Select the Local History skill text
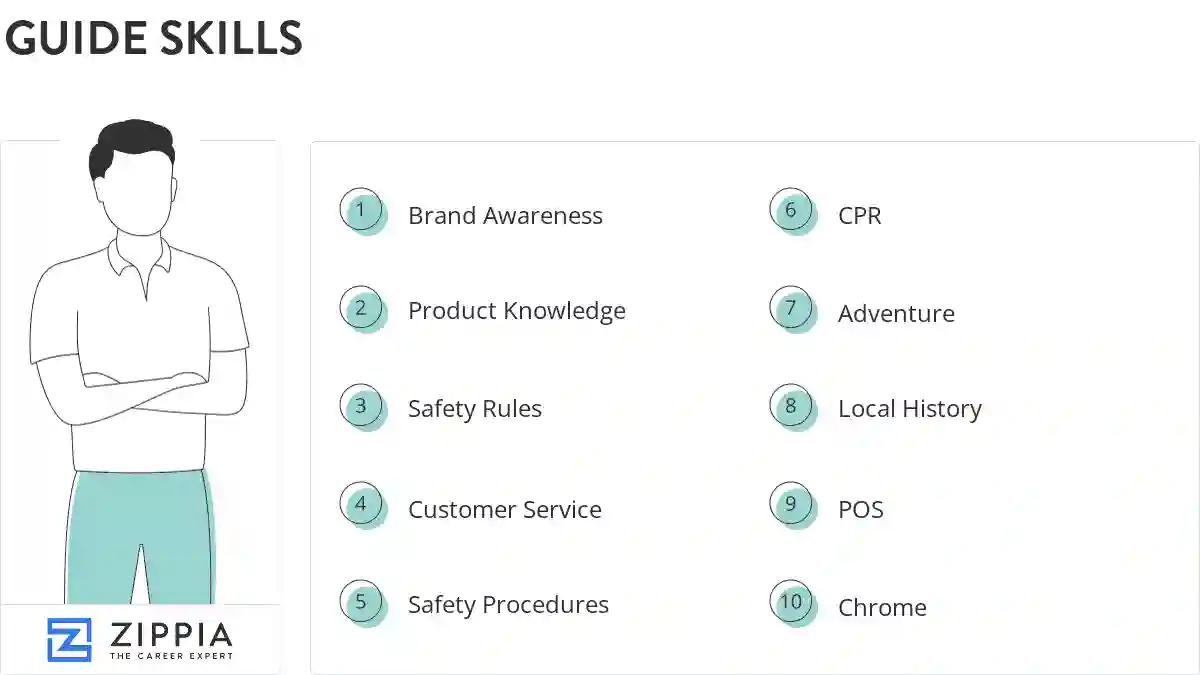This screenshot has width=1200, height=675. [x=909, y=409]
